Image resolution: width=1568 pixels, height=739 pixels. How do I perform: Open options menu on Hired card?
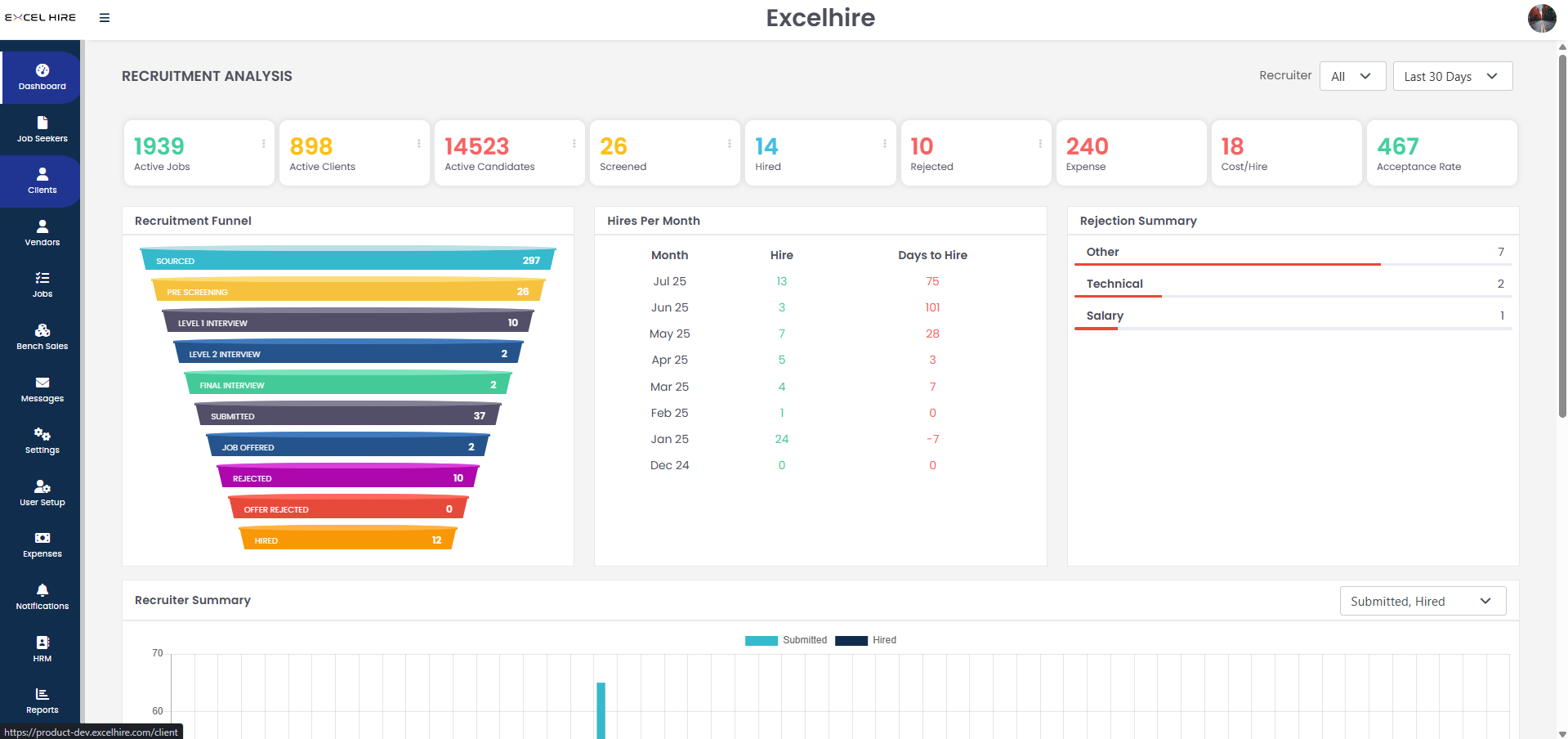tap(885, 144)
